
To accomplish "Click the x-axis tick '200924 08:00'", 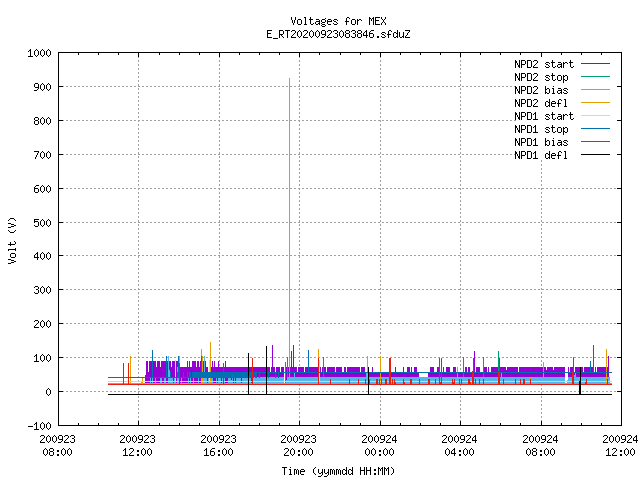I will [540, 446].
